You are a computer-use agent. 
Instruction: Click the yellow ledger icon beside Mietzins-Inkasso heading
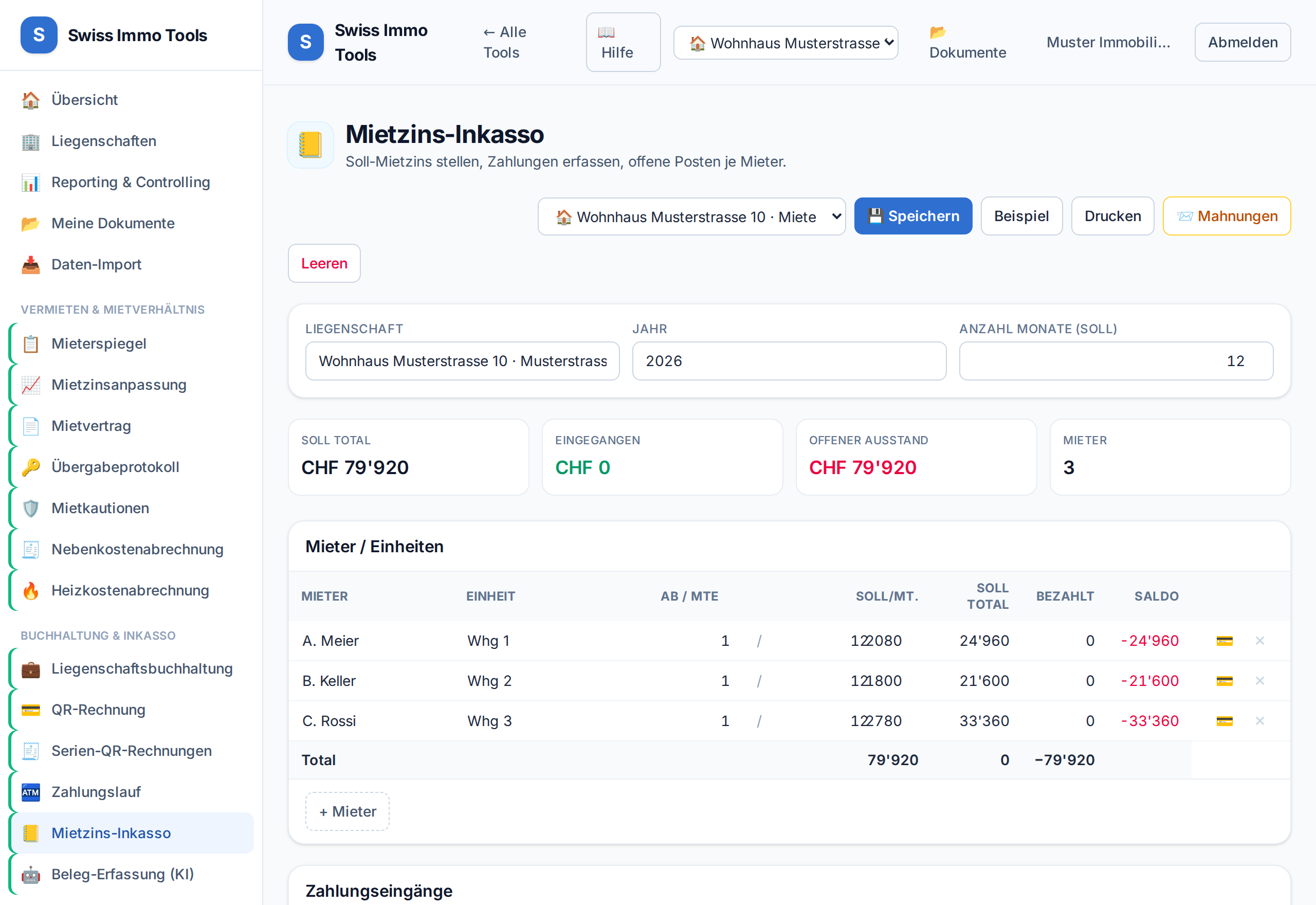(x=310, y=145)
